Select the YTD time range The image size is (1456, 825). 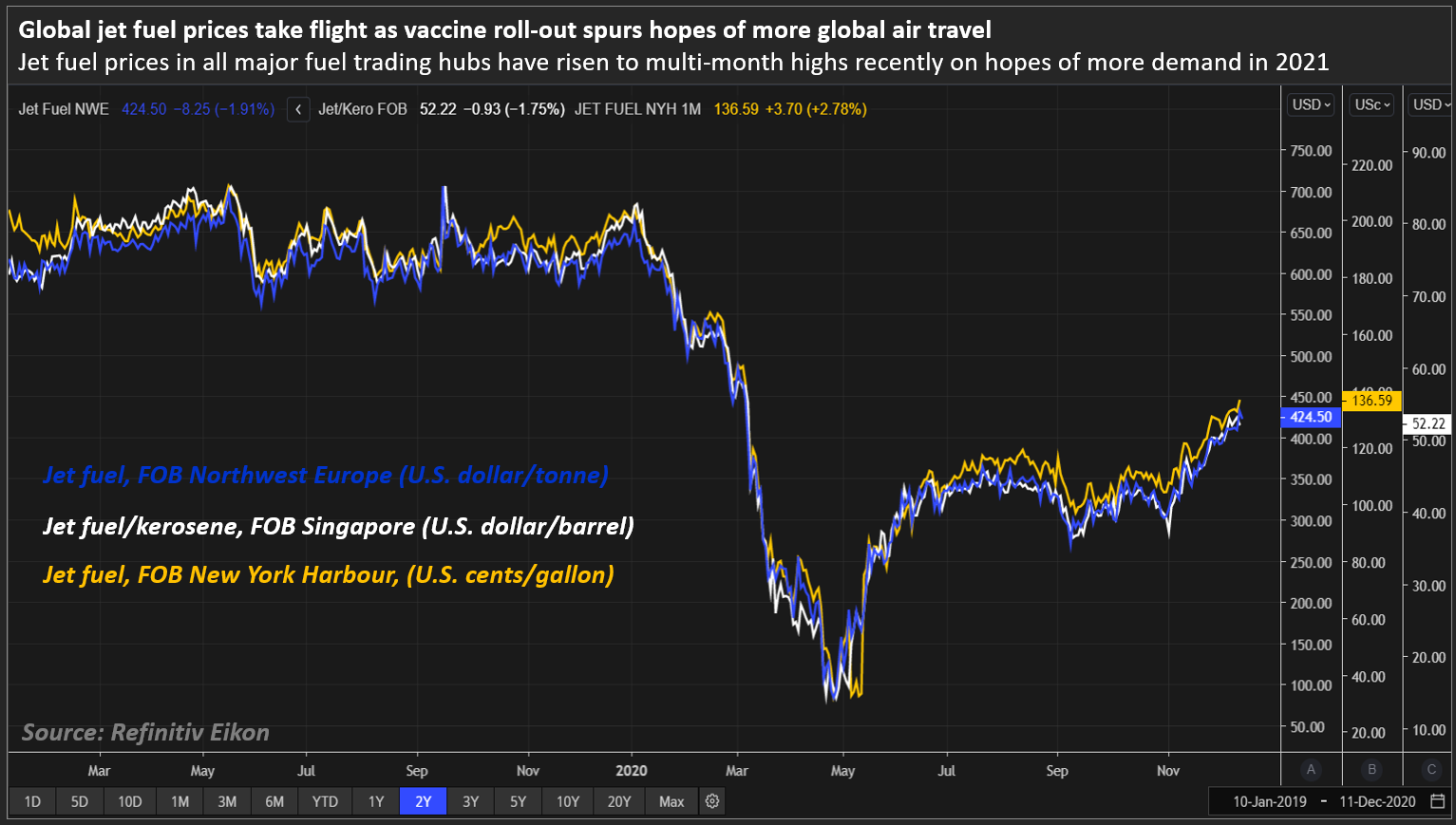tap(325, 801)
